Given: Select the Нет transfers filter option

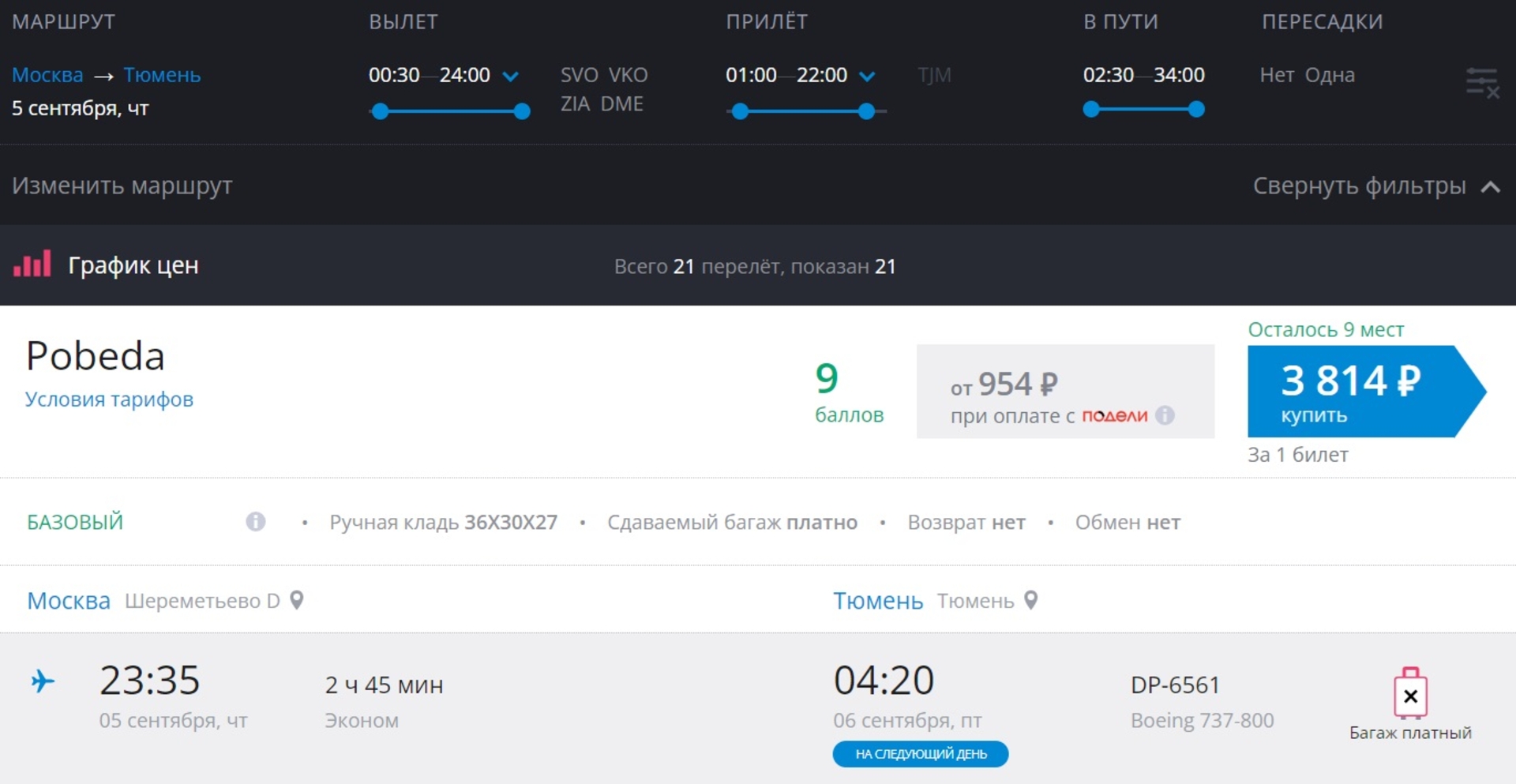Looking at the screenshot, I should [x=1276, y=75].
